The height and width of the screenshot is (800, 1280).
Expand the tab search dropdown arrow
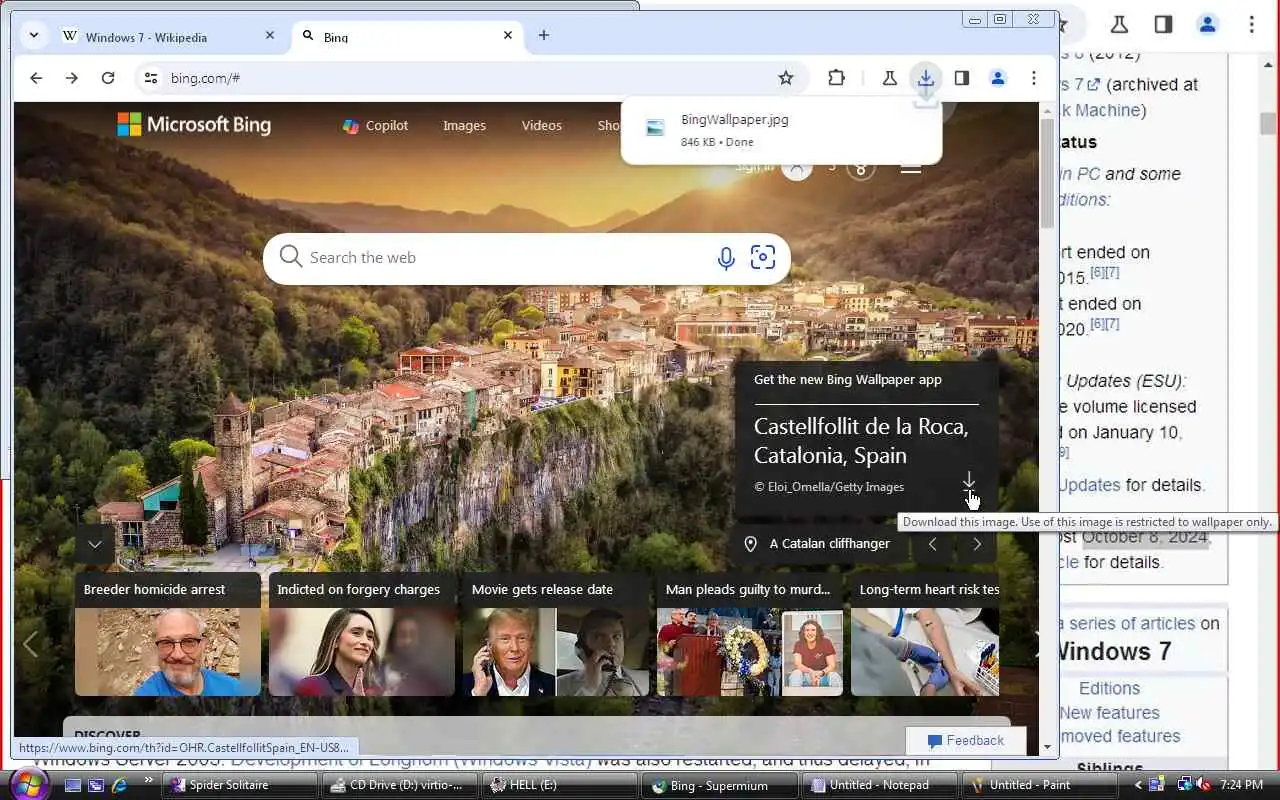click(x=33, y=35)
